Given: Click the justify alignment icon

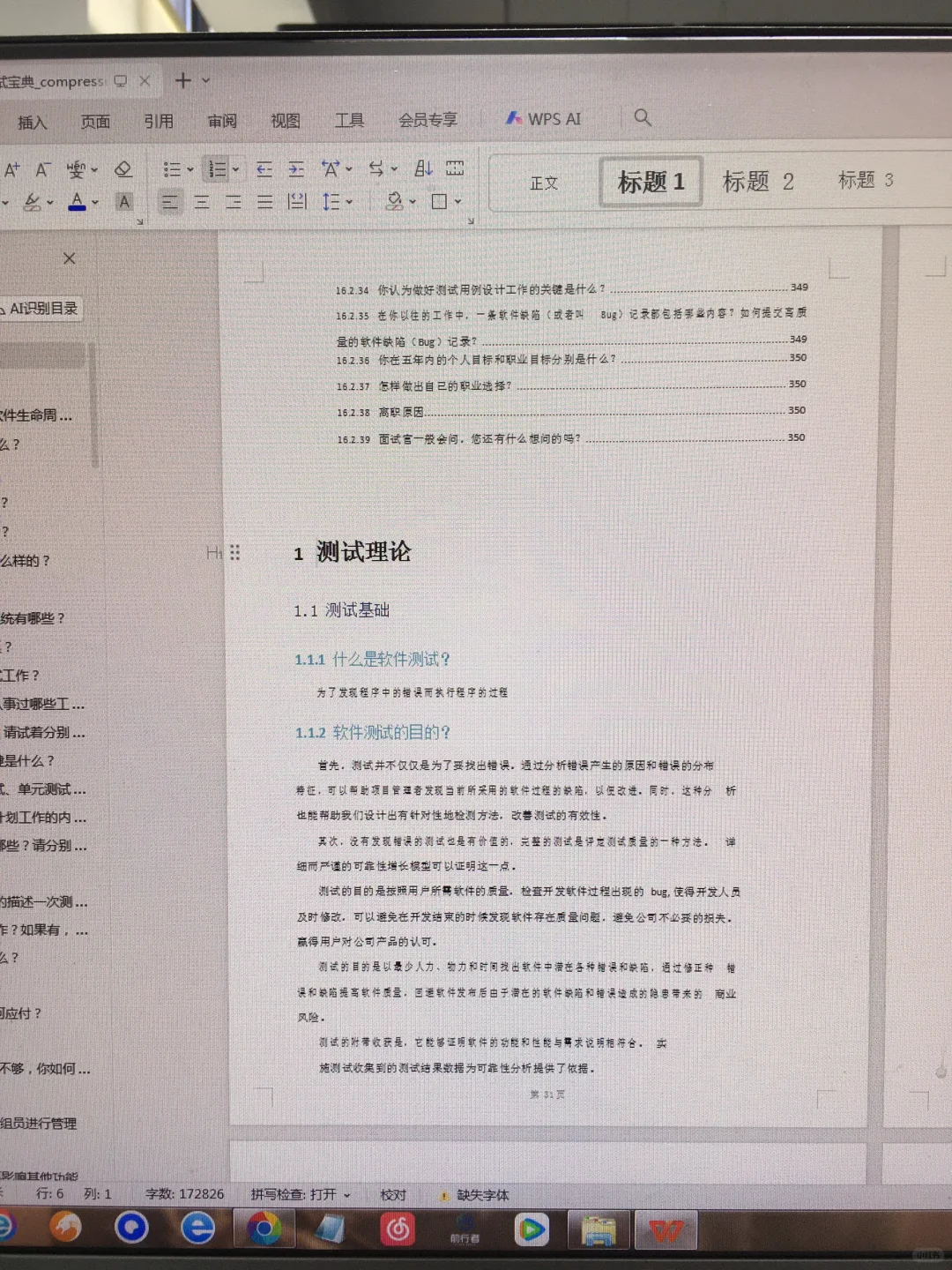Looking at the screenshot, I should [264, 202].
